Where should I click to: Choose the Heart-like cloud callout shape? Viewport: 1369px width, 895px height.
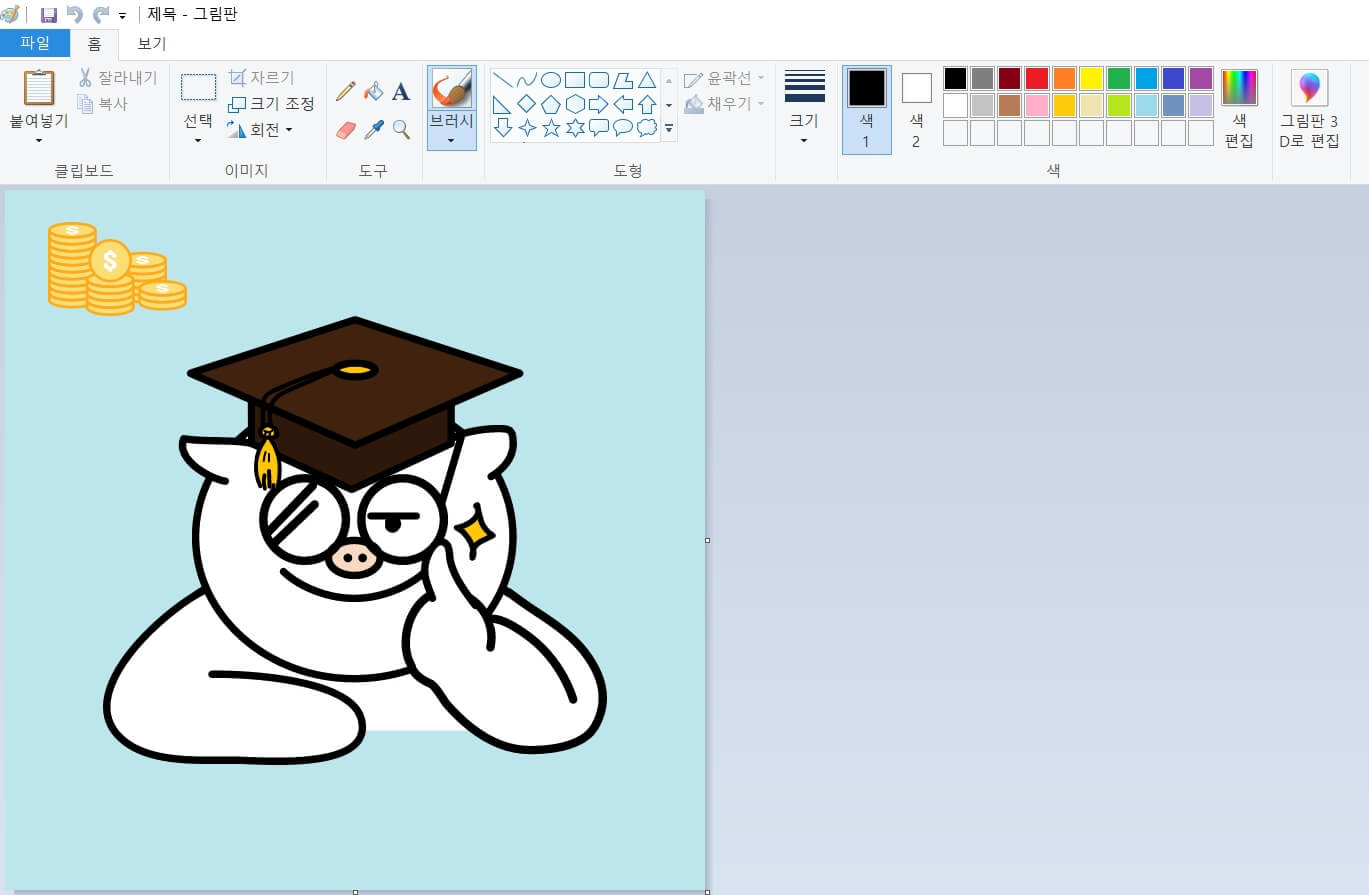coord(647,128)
